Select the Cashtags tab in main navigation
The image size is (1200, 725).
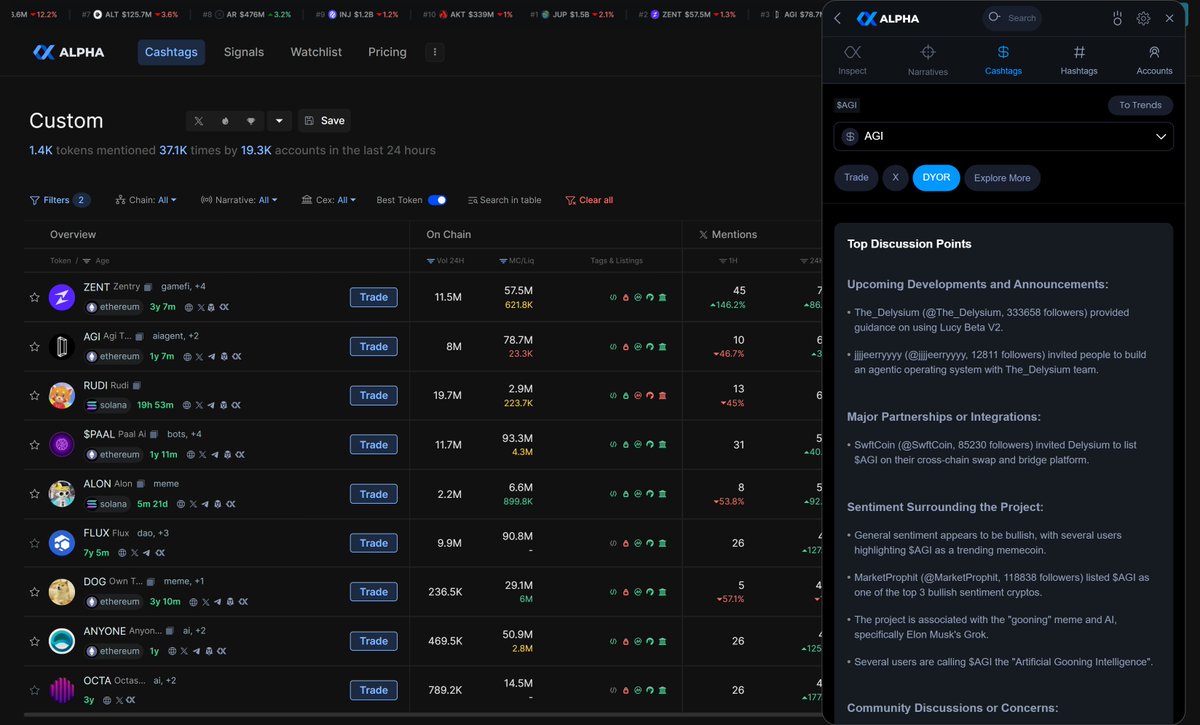(171, 52)
